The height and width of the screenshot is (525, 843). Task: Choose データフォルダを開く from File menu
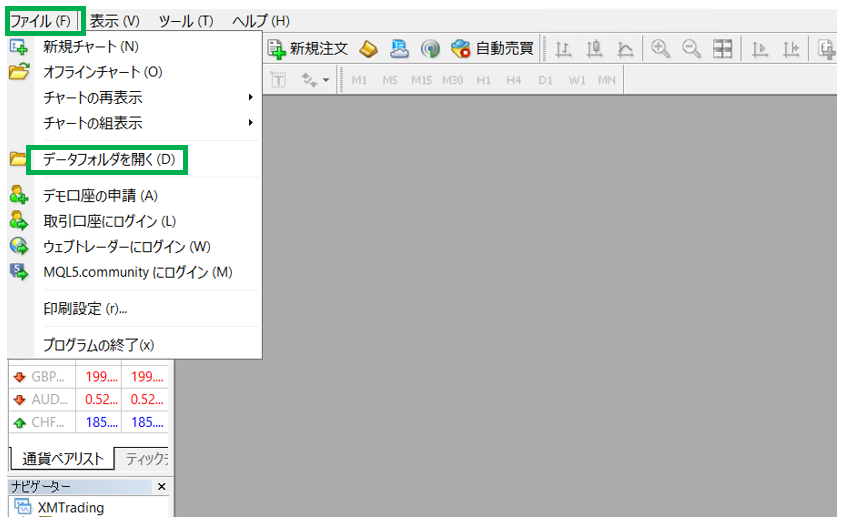(109, 159)
